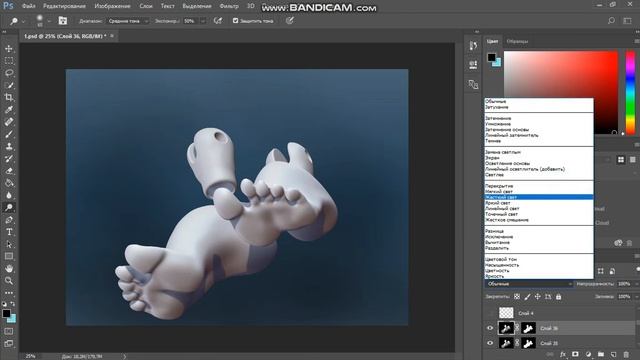640x360 pixels.
Task: Select the Lasso tool
Action: 9,73
